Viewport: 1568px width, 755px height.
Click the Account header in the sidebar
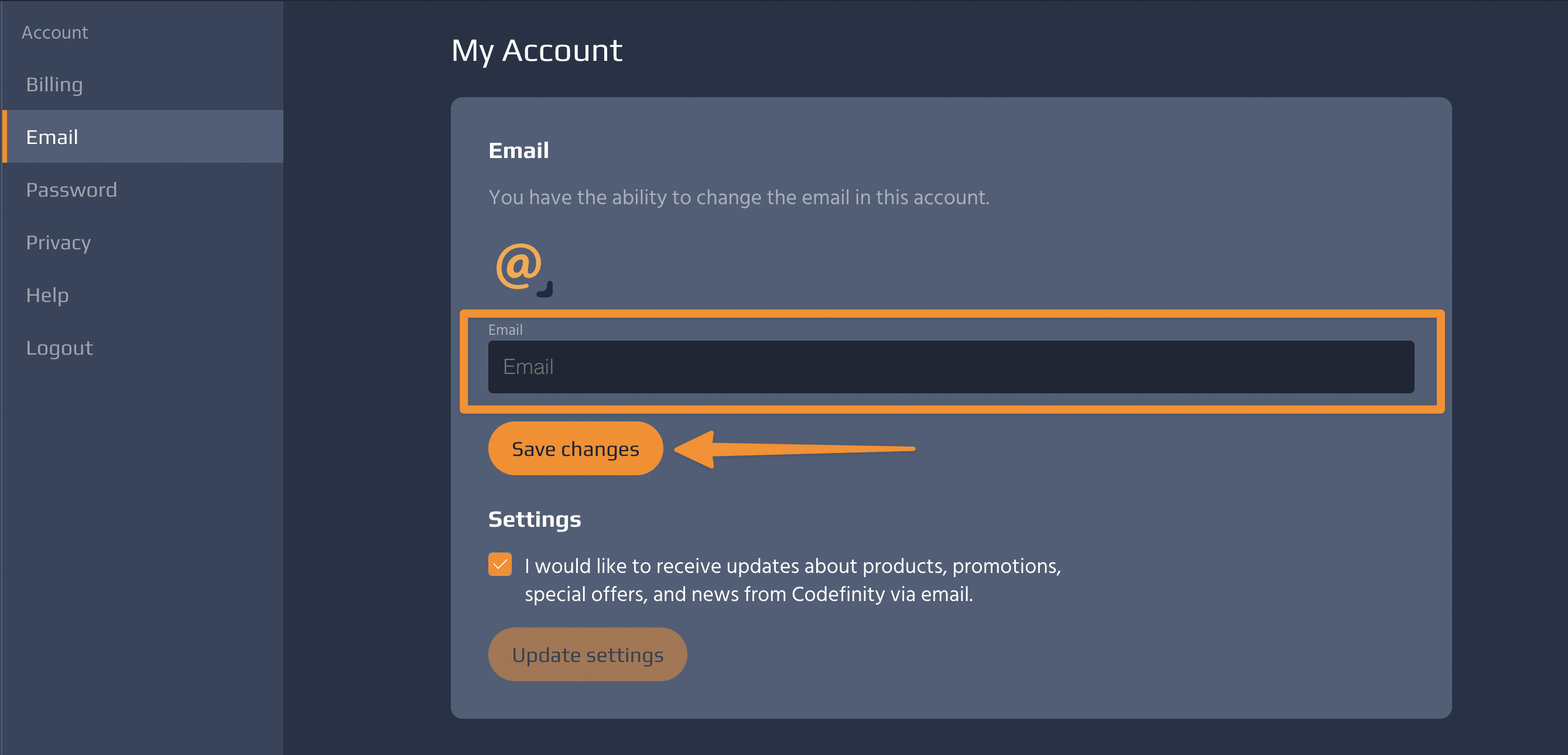coord(55,32)
